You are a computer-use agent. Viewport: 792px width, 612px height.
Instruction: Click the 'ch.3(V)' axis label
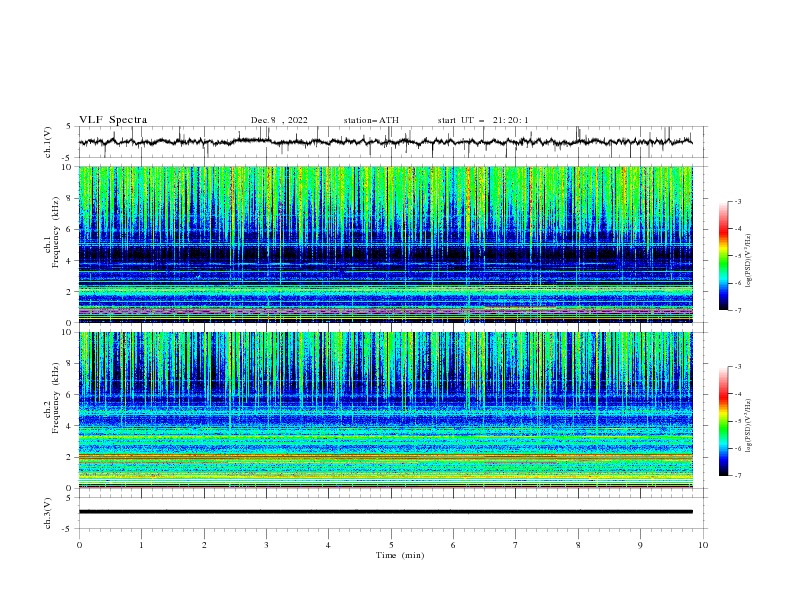click(47, 513)
